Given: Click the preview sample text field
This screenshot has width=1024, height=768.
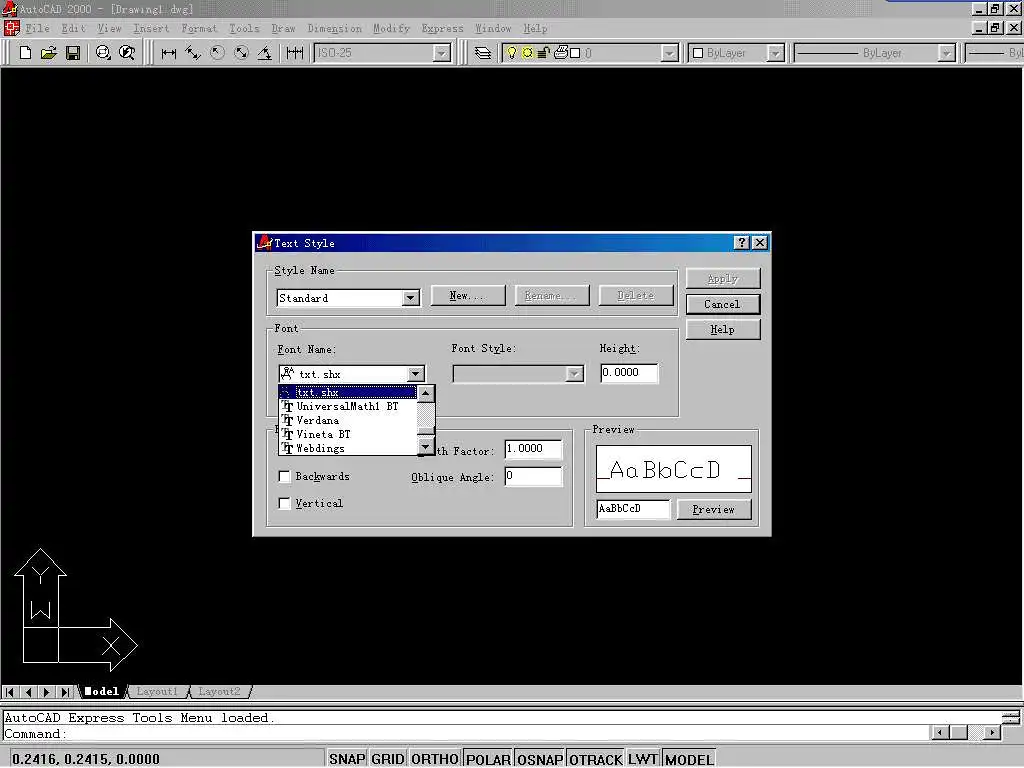Looking at the screenshot, I should pyautogui.click(x=633, y=509).
